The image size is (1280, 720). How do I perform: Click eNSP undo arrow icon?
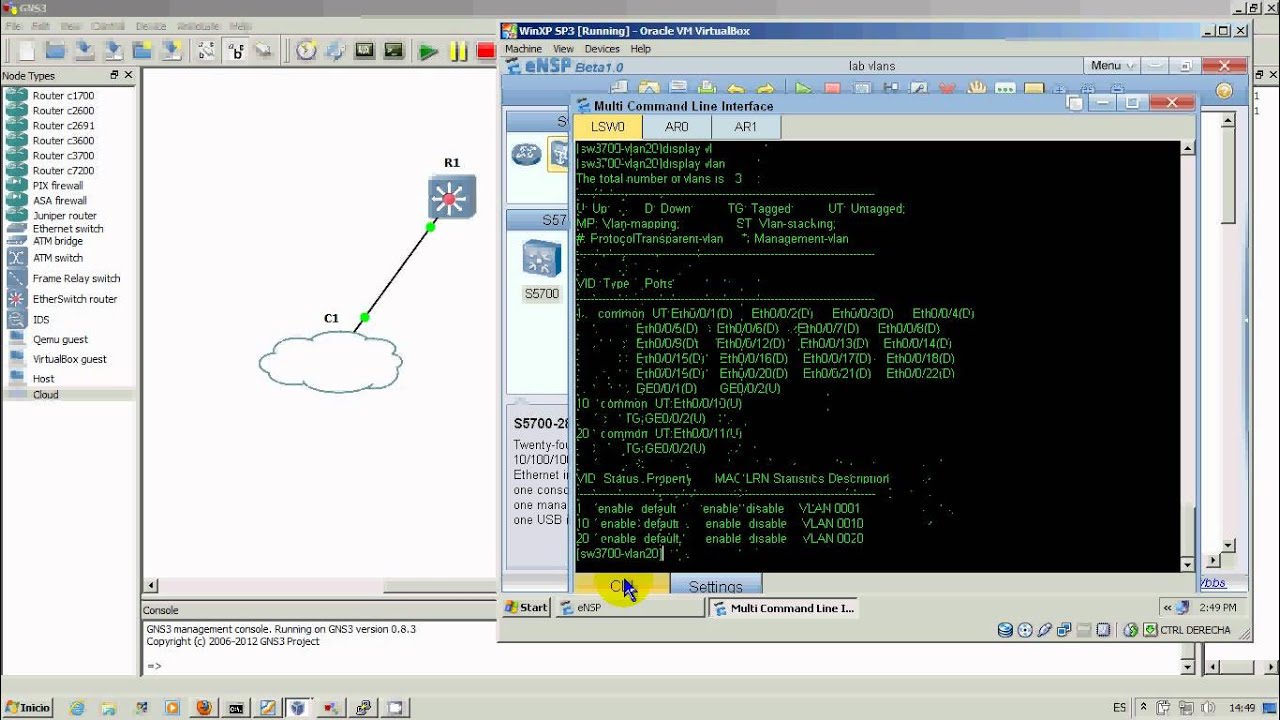[736, 90]
